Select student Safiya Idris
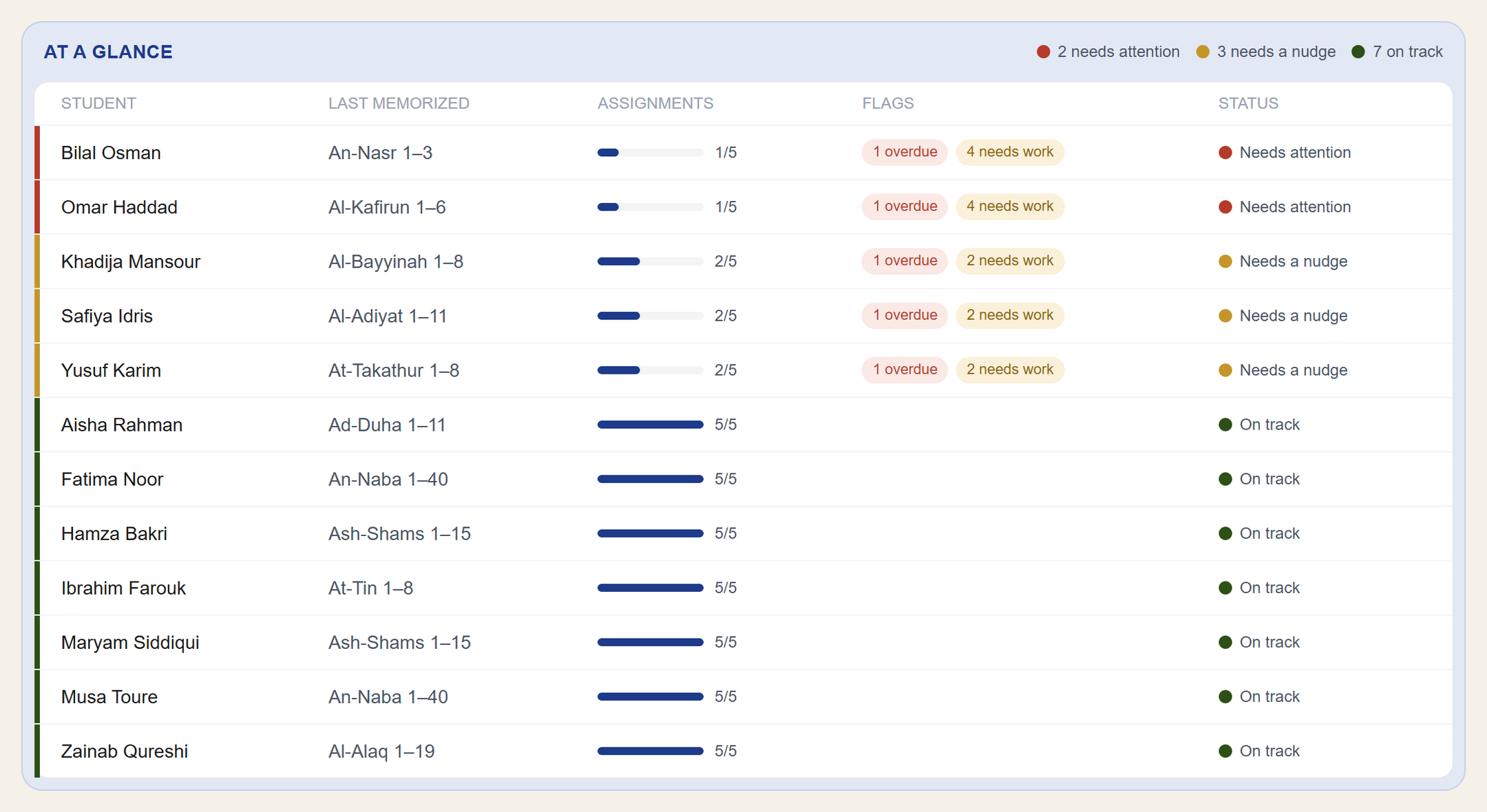 point(107,316)
